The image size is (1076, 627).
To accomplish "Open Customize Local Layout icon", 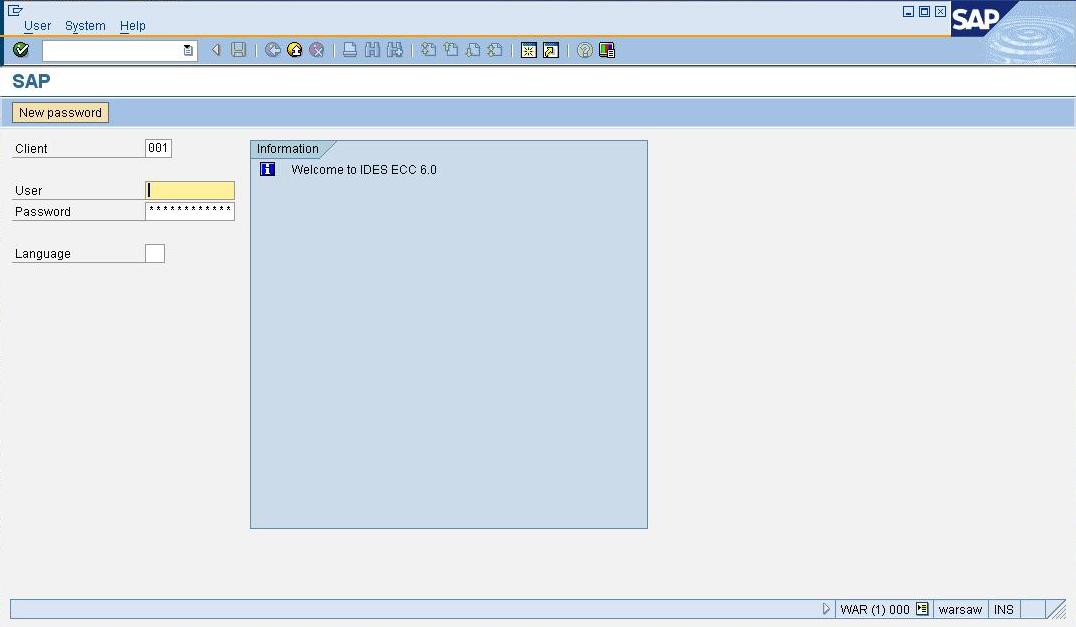I will 607,50.
